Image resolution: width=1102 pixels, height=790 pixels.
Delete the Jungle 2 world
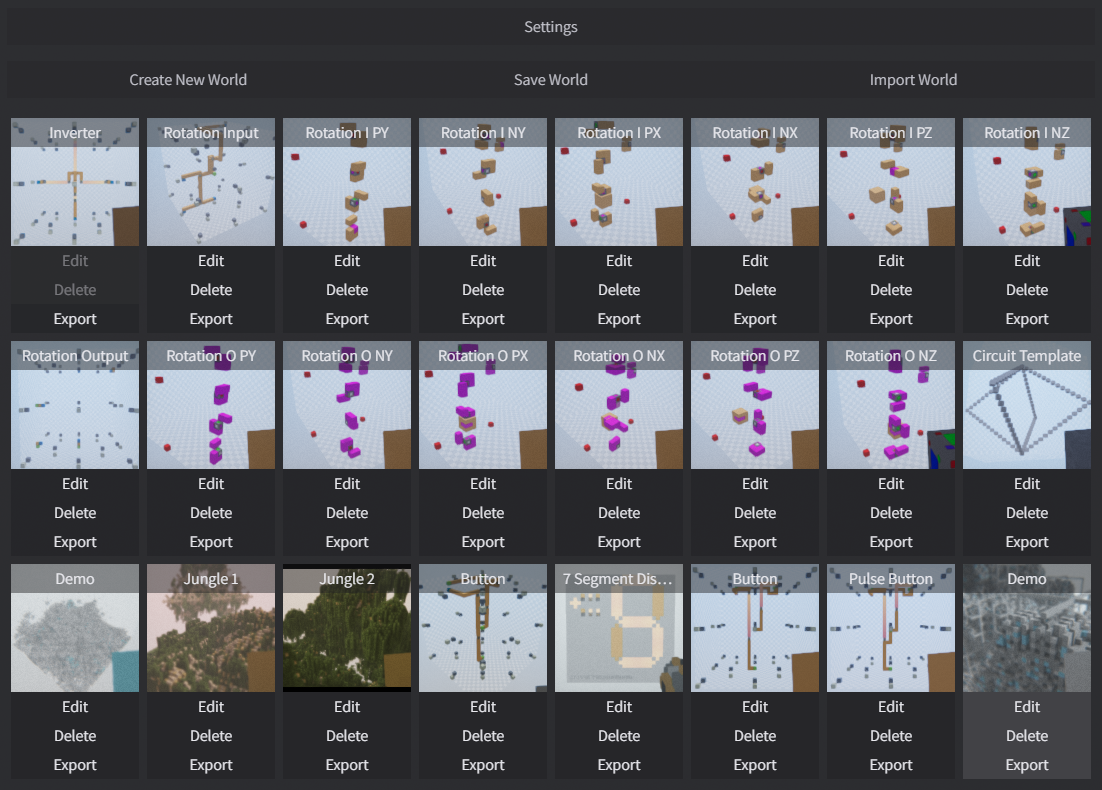[346, 735]
